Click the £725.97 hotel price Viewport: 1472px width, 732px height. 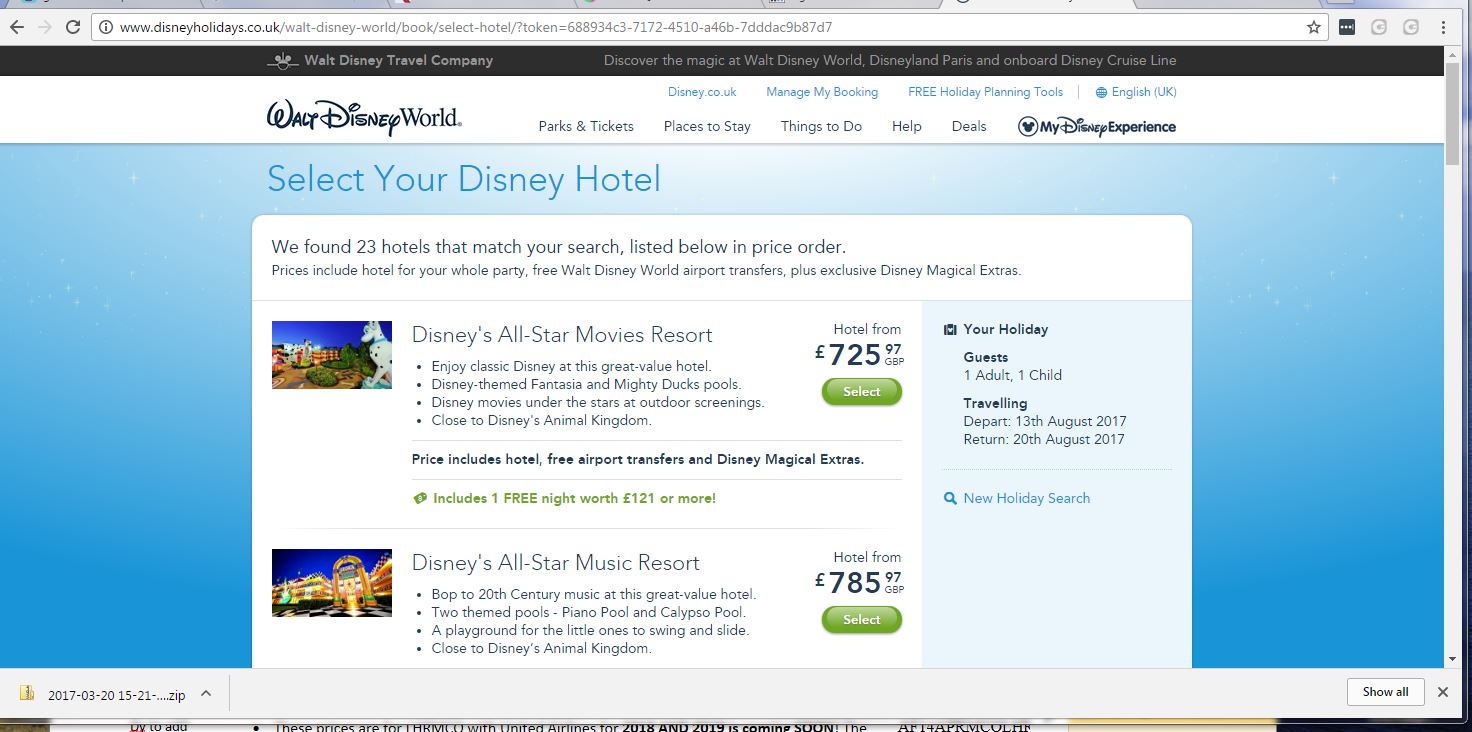pos(859,354)
